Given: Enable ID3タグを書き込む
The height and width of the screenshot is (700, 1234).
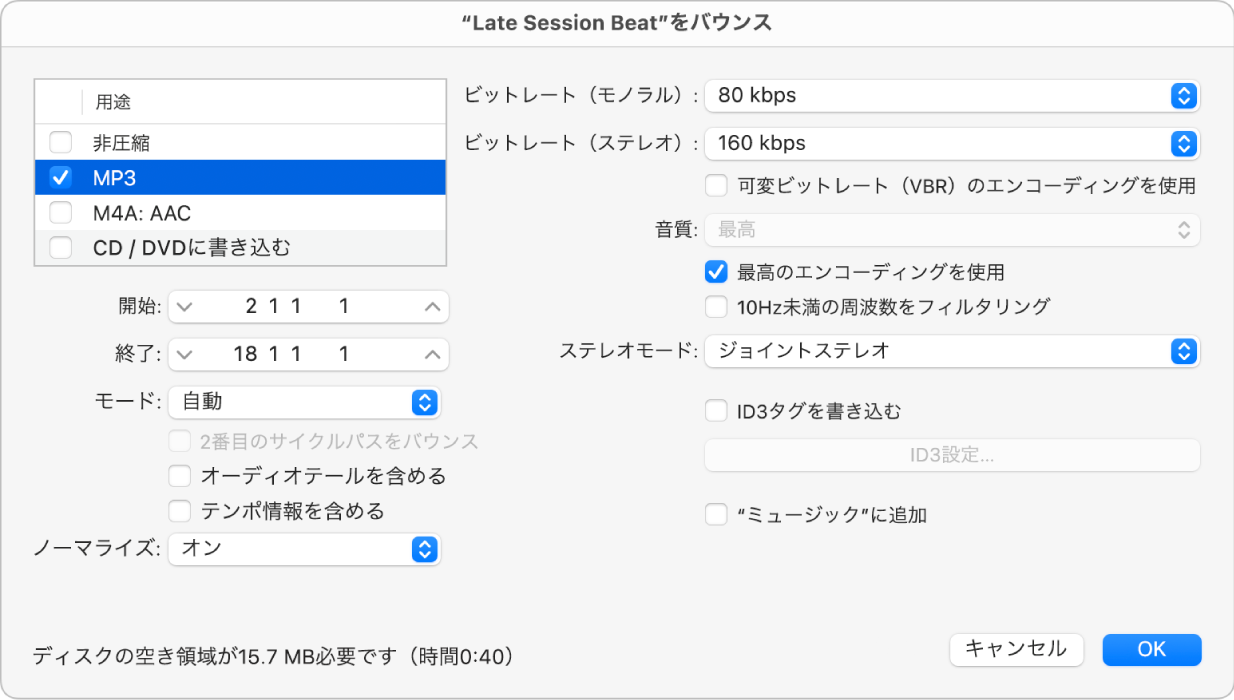Looking at the screenshot, I should coord(716,409).
